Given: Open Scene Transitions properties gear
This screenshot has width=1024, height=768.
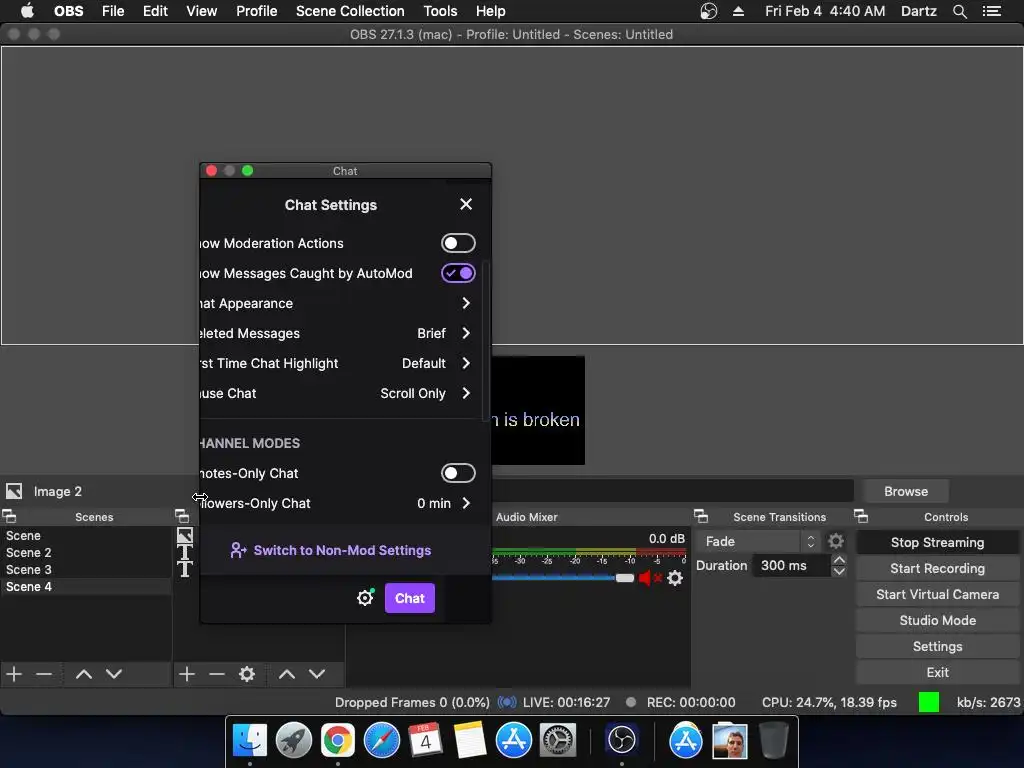Looking at the screenshot, I should coord(835,541).
